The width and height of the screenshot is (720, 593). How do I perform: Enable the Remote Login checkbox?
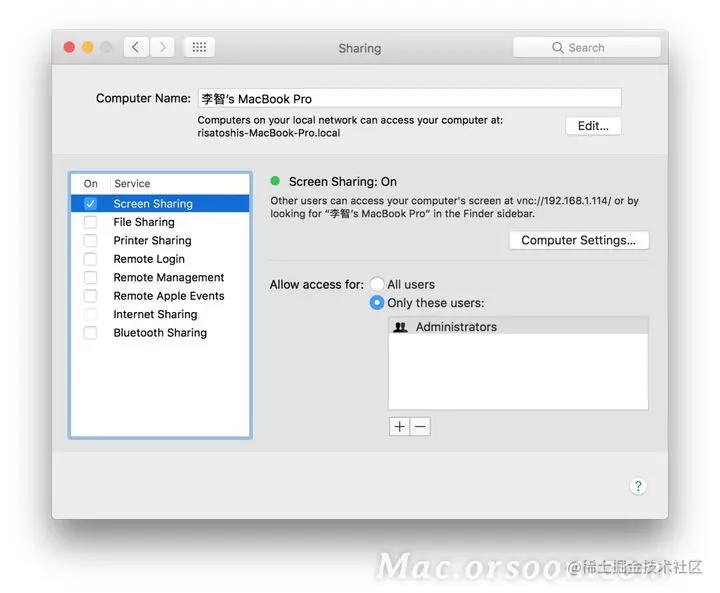click(x=90, y=259)
